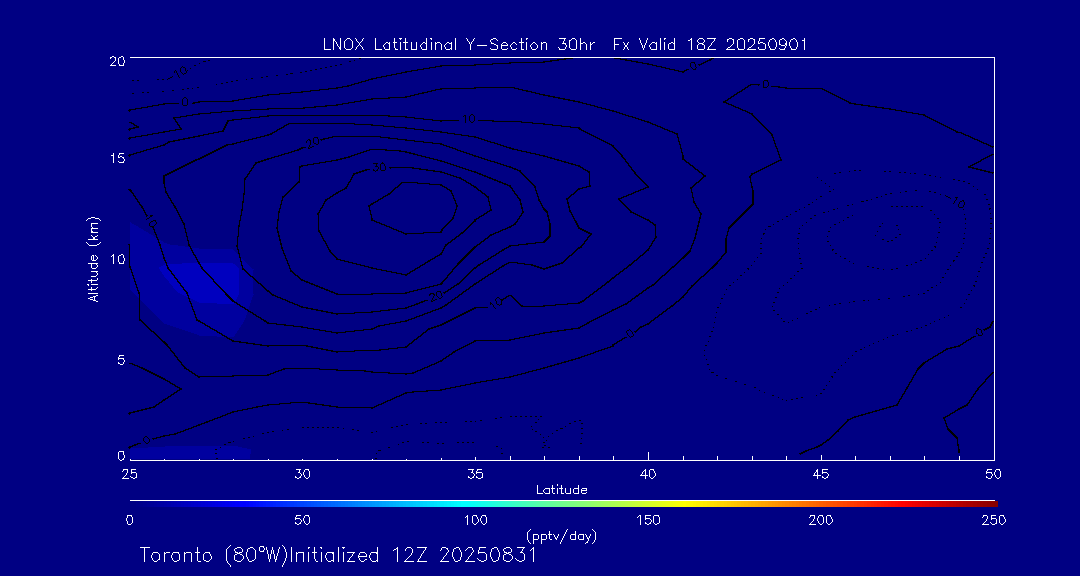Click altitude tick label '5' on y-axis

click(x=119, y=360)
